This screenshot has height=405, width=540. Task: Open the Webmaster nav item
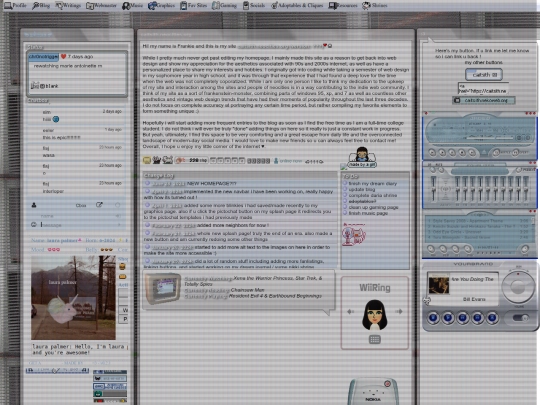(x=101, y=5)
